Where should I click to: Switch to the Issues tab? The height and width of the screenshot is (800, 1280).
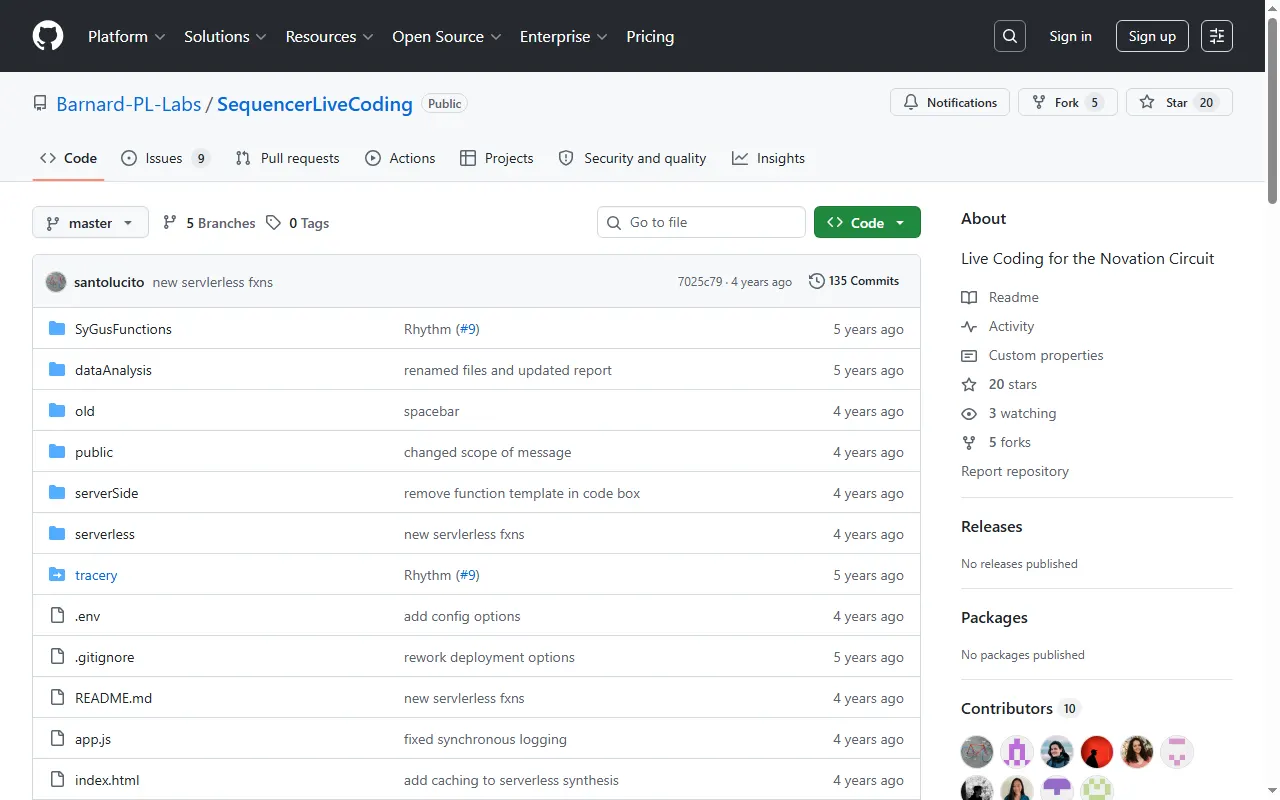(x=165, y=158)
